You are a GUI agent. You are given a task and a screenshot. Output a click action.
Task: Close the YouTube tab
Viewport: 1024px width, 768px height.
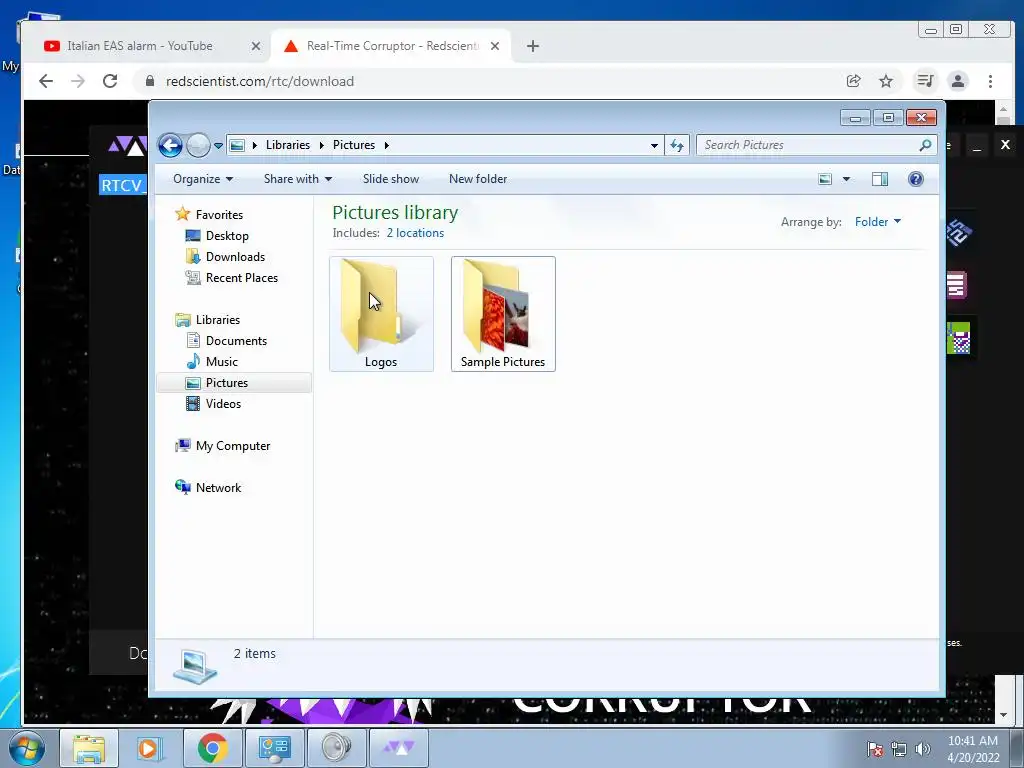[x=256, y=46]
